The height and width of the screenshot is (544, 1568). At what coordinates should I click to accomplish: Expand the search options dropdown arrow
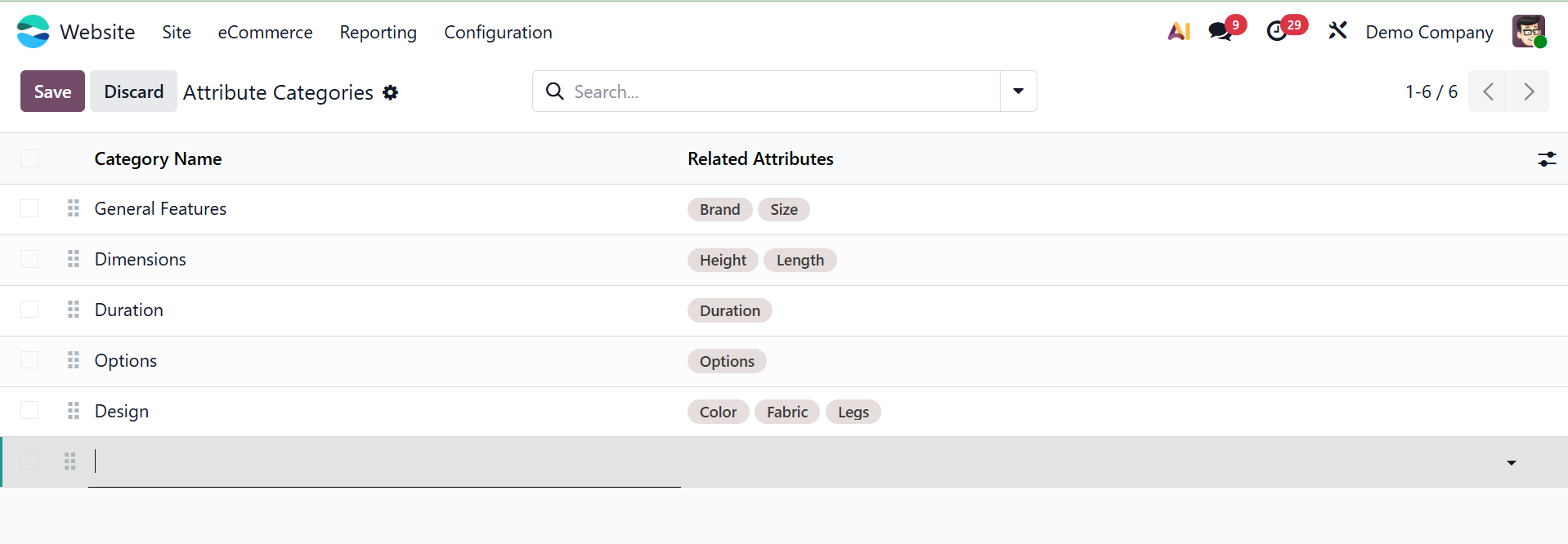pos(1018,91)
